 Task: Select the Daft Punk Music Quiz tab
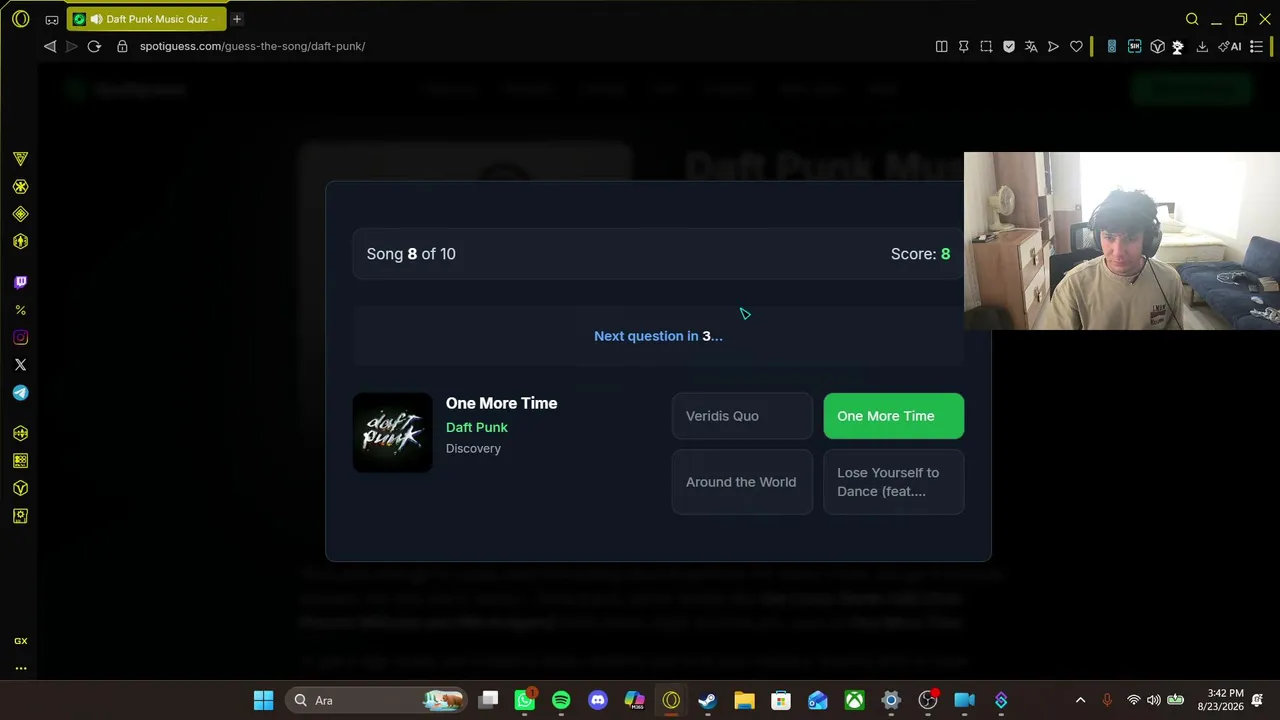[147, 19]
